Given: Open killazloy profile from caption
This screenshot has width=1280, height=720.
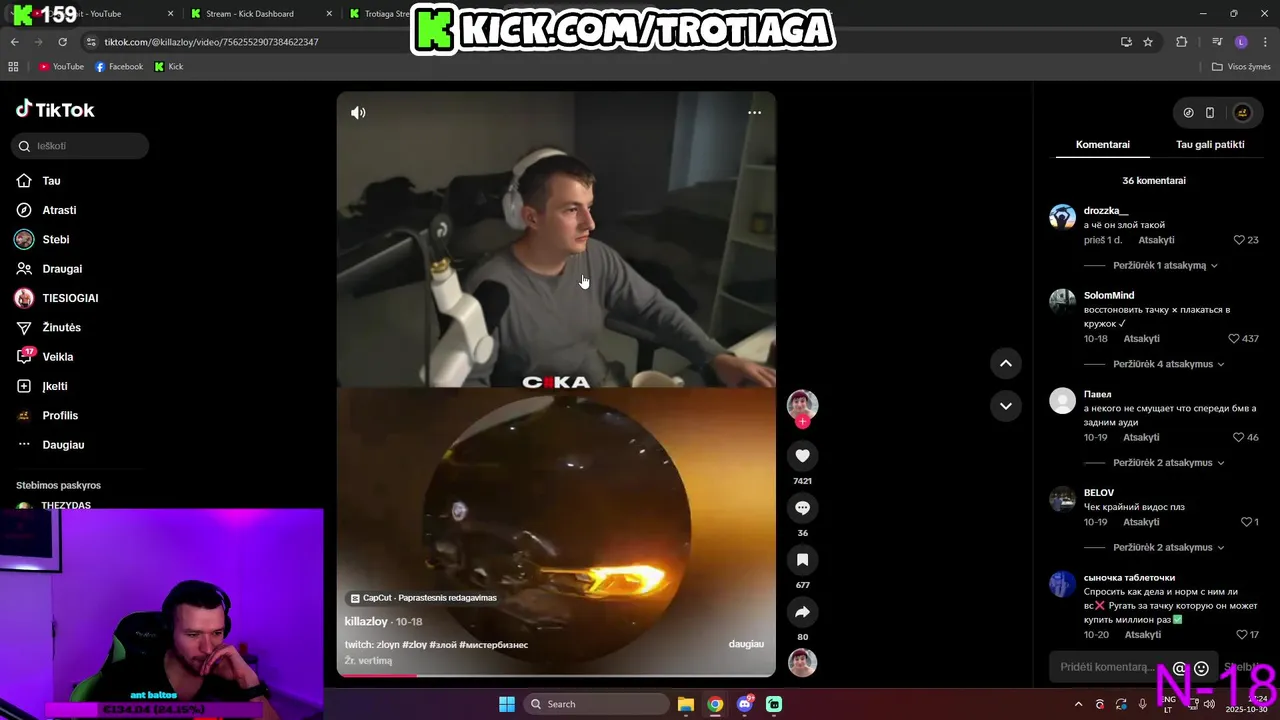Looking at the screenshot, I should click(366, 622).
